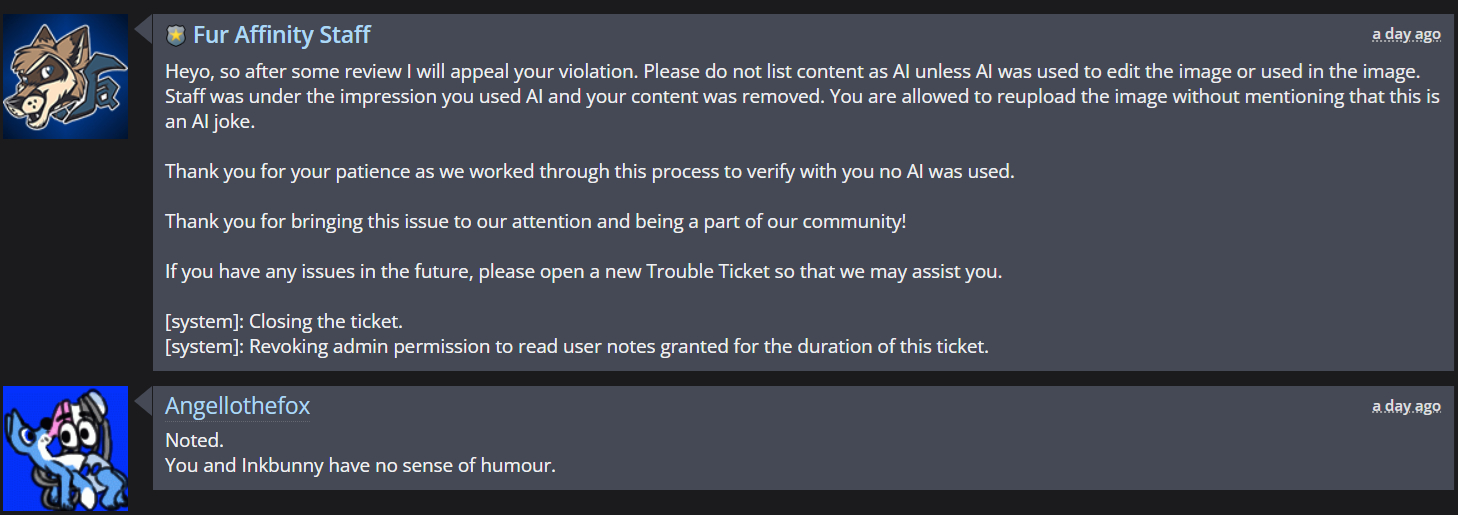Image resolution: width=1469 pixels, height=515 pixels.
Task: Click "a day ago" timestamp on Angellothefox's reply
Action: 1406,406
